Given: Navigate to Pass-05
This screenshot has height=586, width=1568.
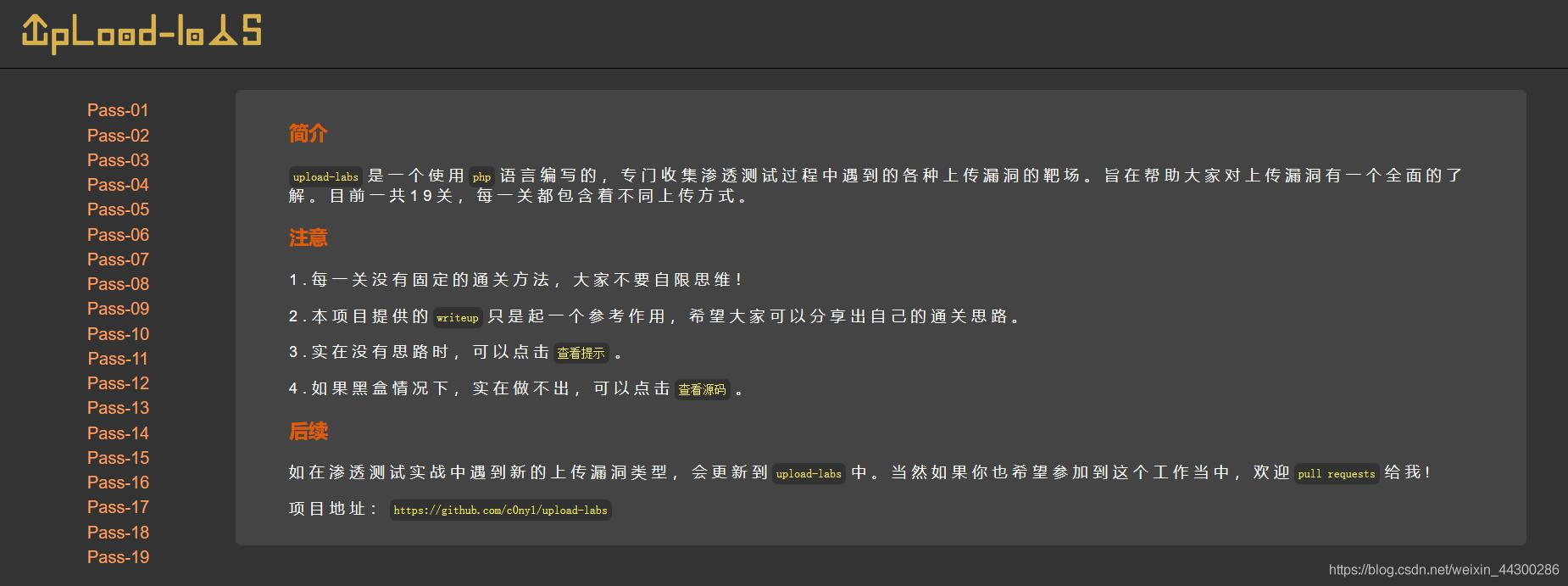Looking at the screenshot, I should 118,209.
